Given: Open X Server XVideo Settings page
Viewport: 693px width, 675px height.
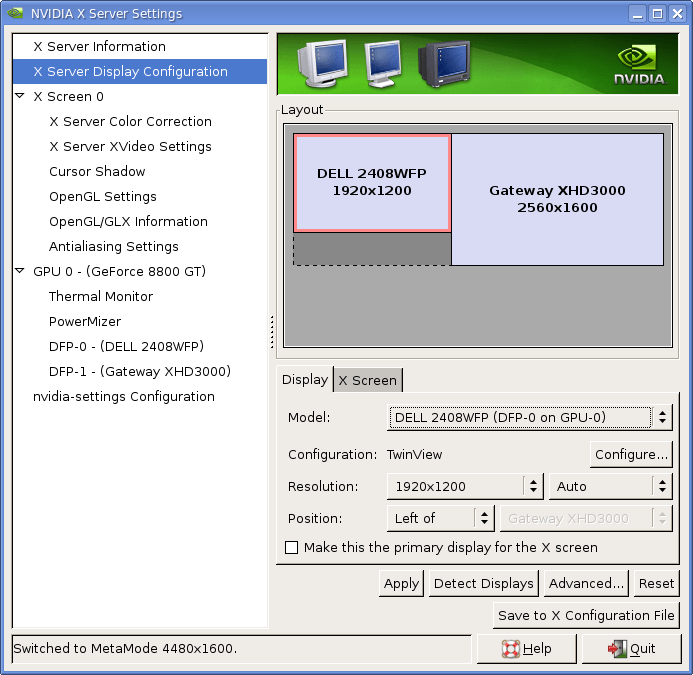Looking at the screenshot, I should click(130, 146).
